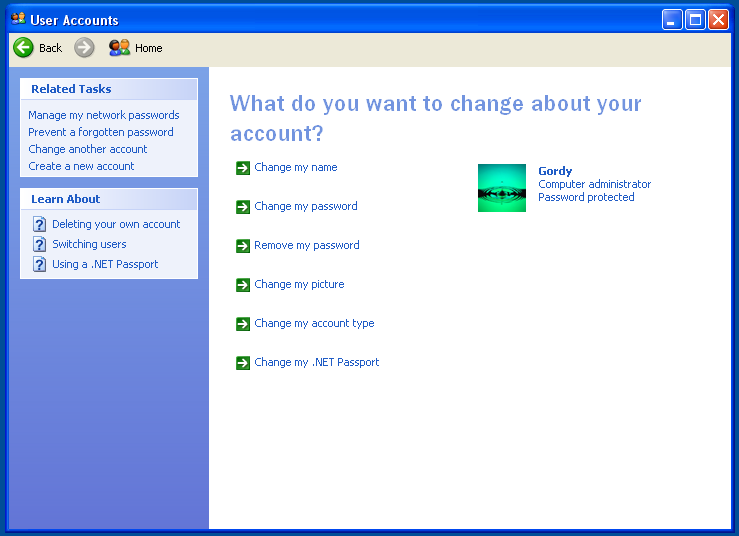This screenshot has height=536, width=739.
Task: Open Prevent a forgotten password task
Action: tap(101, 132)
